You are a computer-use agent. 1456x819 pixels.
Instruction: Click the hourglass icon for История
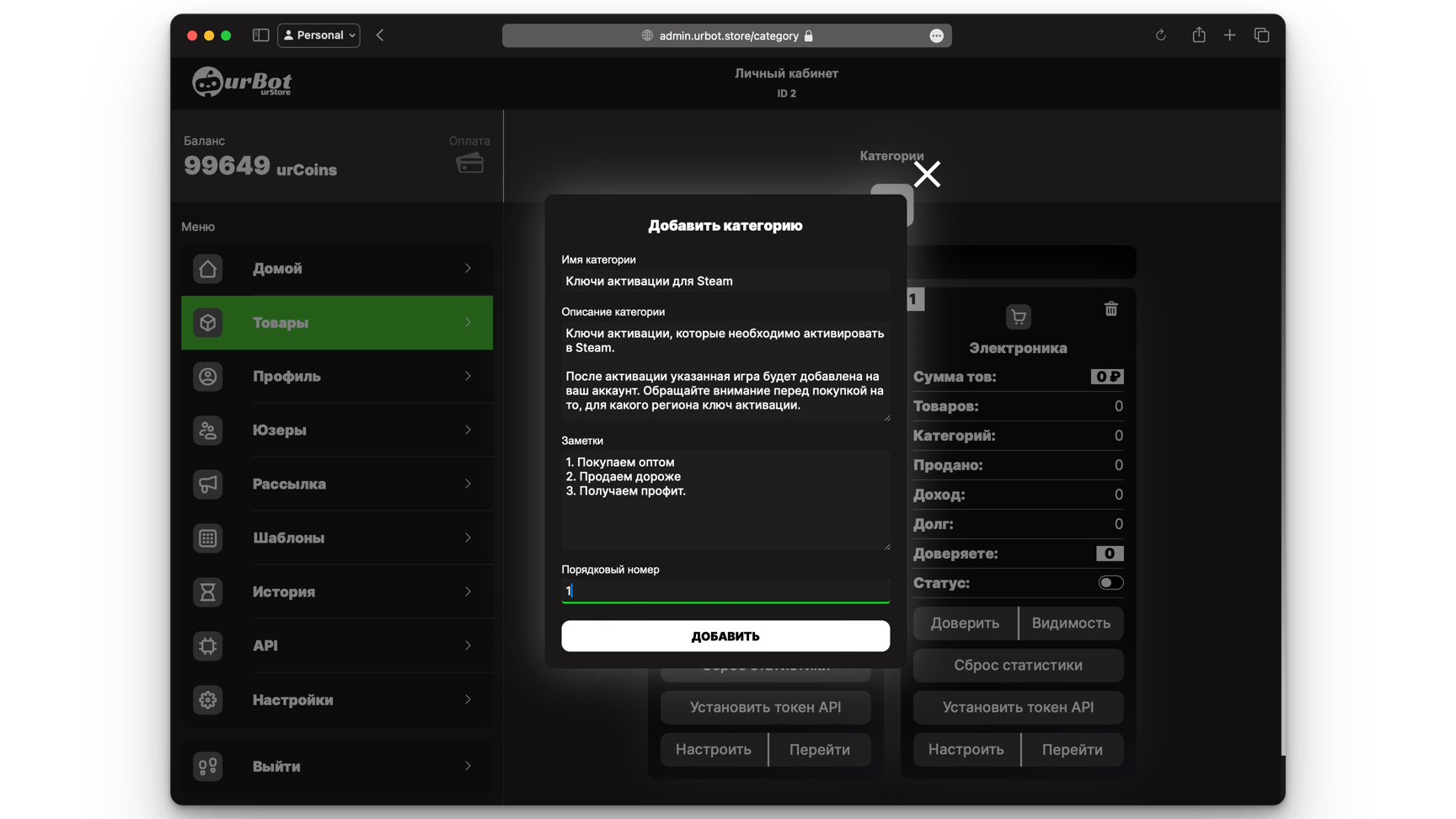pyautogui.click(x=207, y=592)
